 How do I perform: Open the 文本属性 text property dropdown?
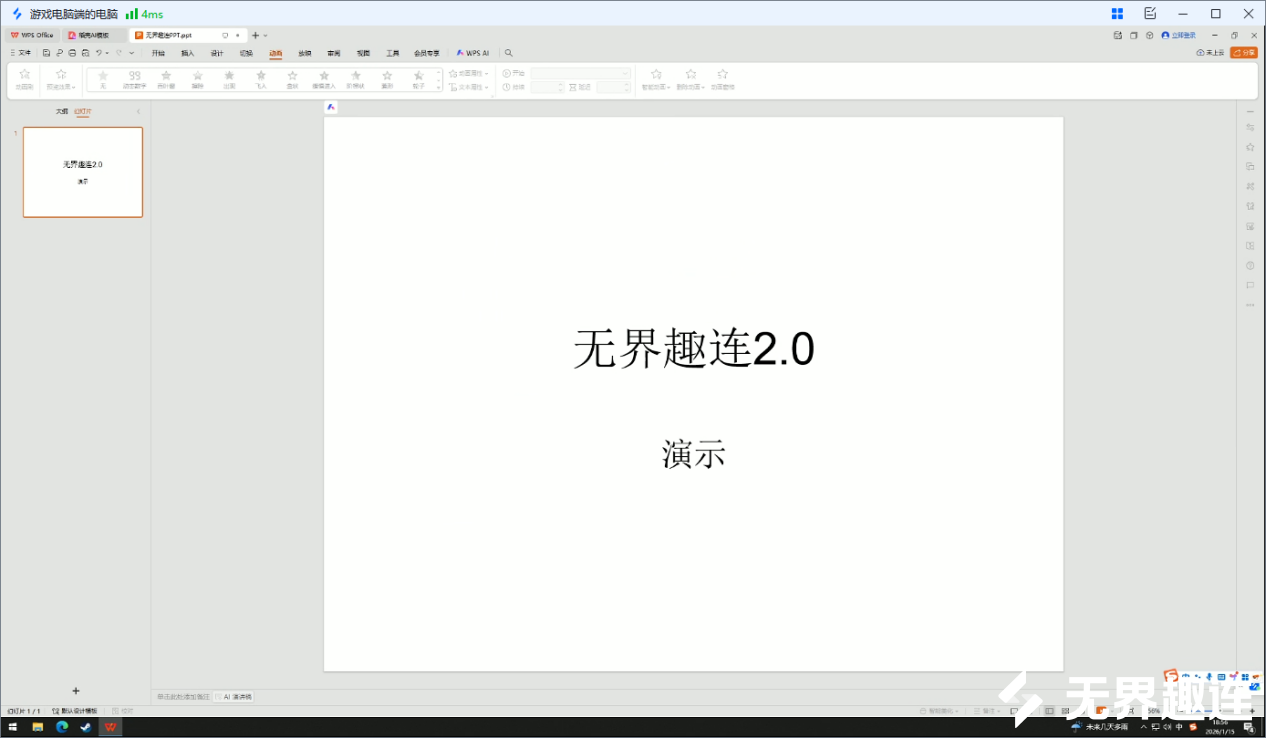[x=468, y=85]
